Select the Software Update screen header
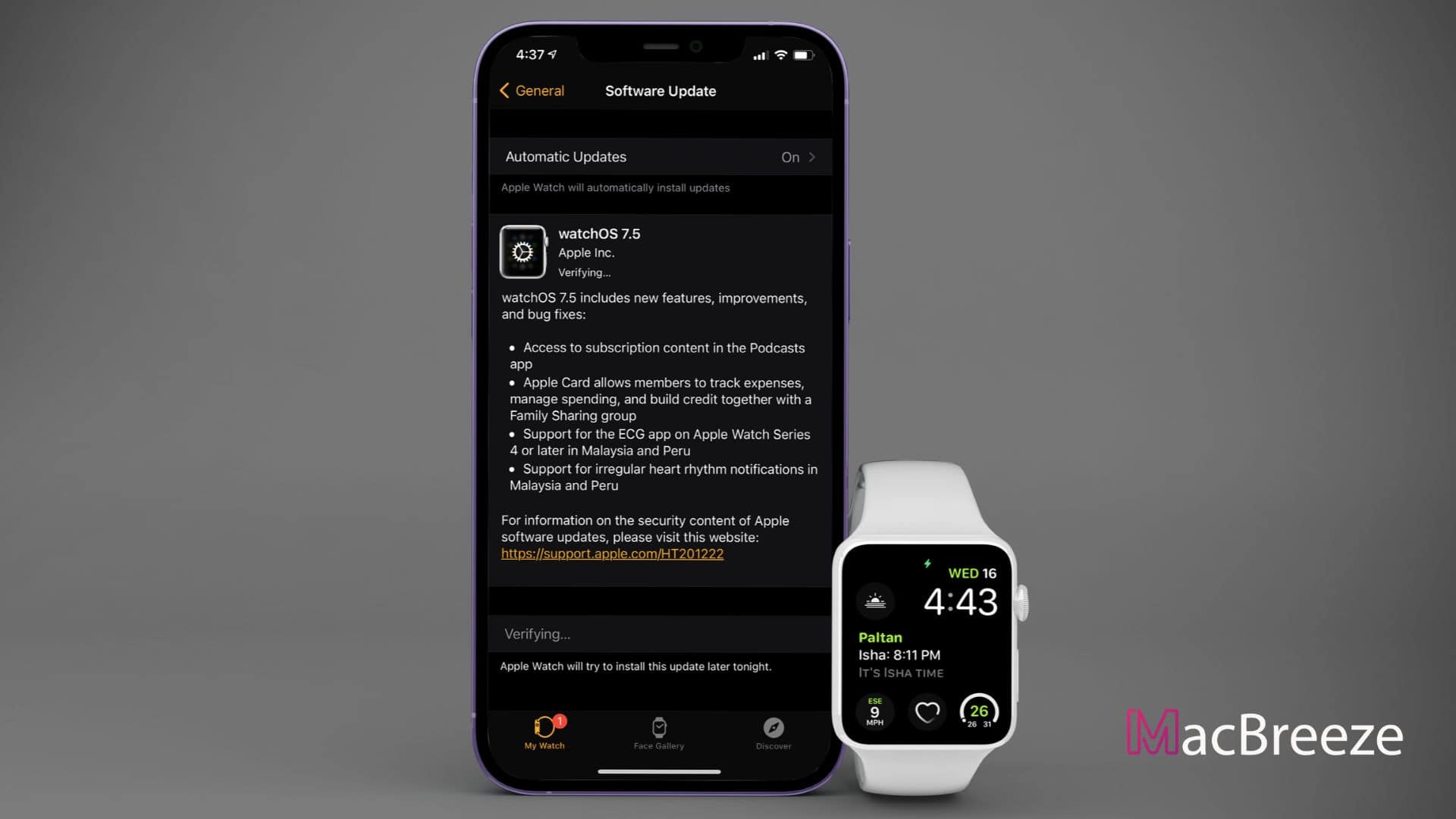This screenshot has height=819, width=1456. click(x=660, y=90)
